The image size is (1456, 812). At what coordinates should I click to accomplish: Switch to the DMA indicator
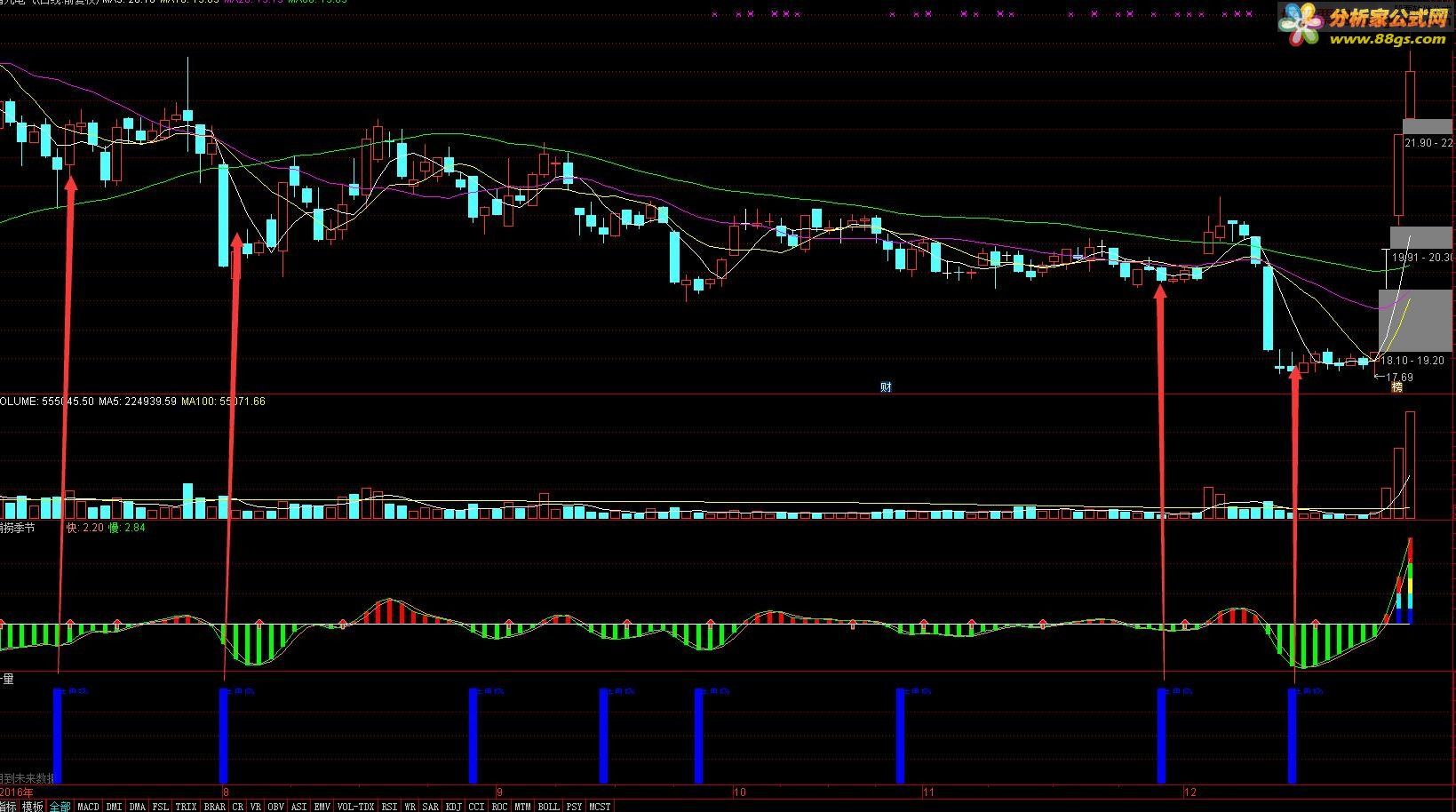click(x=137, y=807)
